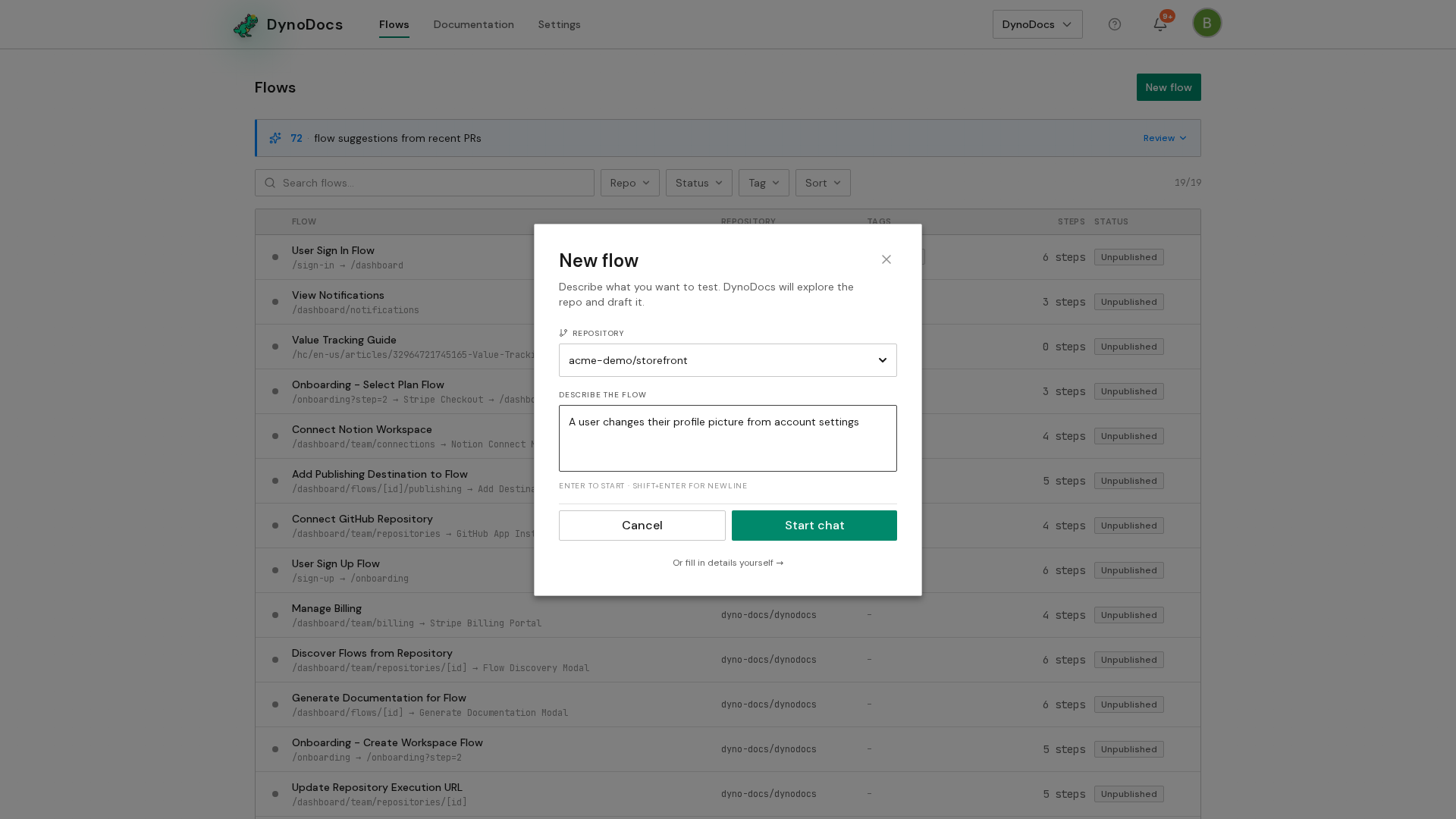Screen dimensions: 1456x819
Task: Click Unpublished badge of Value Tracking Guide
Action: coord(1128,347)
